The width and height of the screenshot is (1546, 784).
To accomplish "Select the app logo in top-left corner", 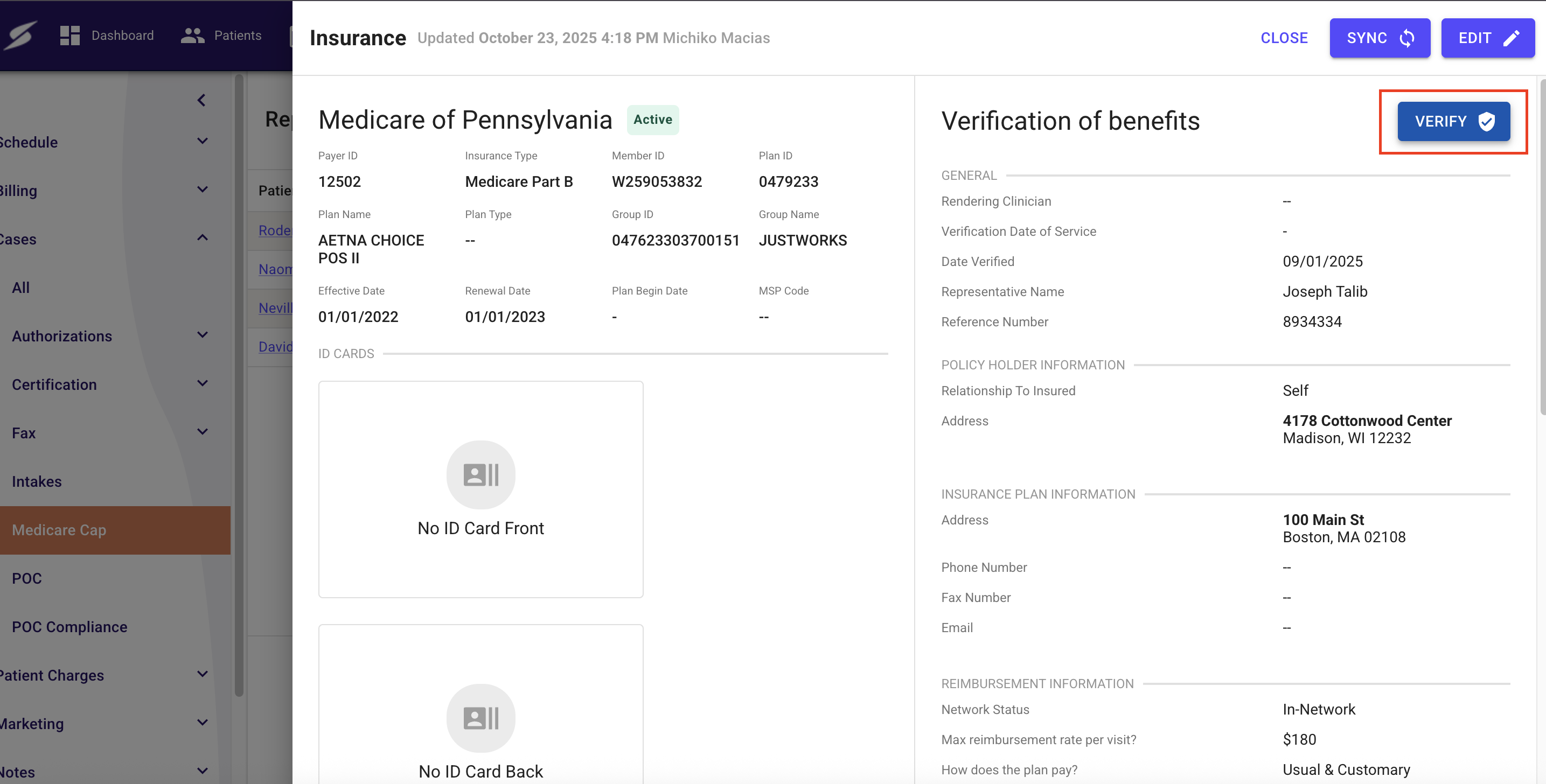I will coord(22,36).
